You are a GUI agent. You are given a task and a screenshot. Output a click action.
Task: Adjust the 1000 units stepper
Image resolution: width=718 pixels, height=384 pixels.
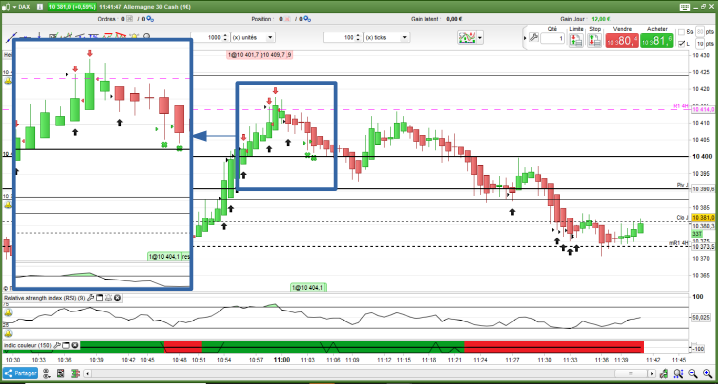point(225,38)
